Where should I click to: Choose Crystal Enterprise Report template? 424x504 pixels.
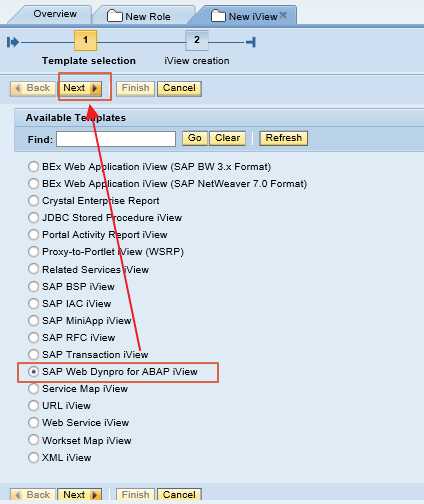tap(33, 200)
